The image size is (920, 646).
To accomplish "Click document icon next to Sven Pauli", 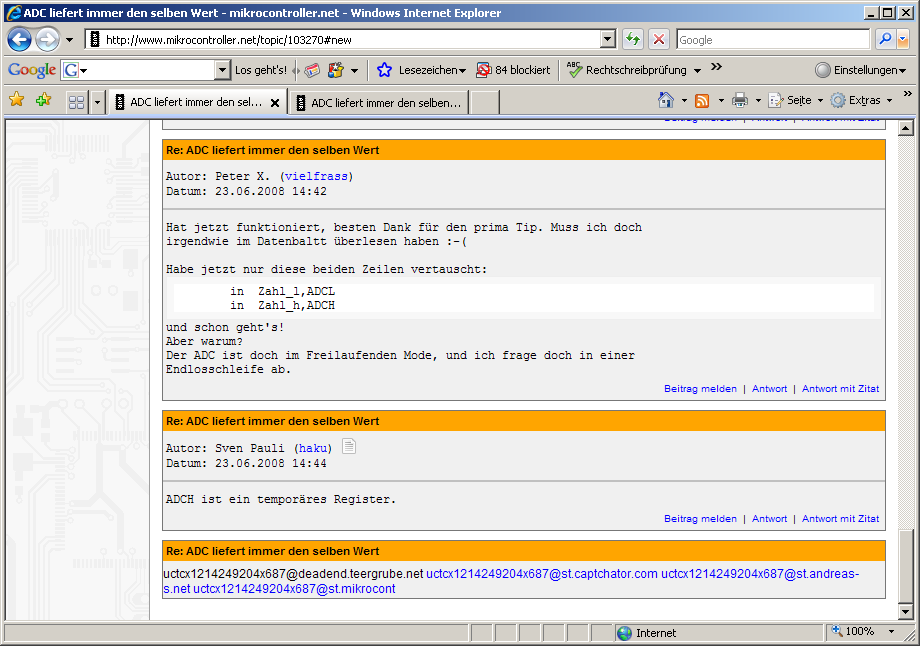I will click(x=349, y=447).
